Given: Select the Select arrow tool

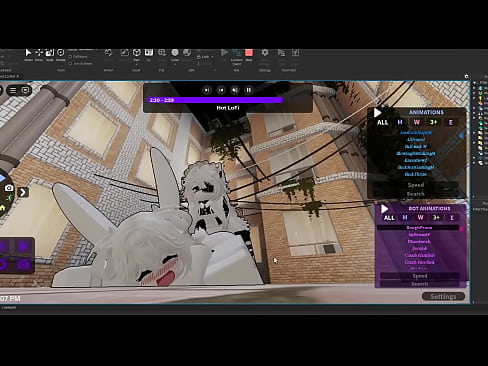Looking at the screenshot, I should 28,53.
